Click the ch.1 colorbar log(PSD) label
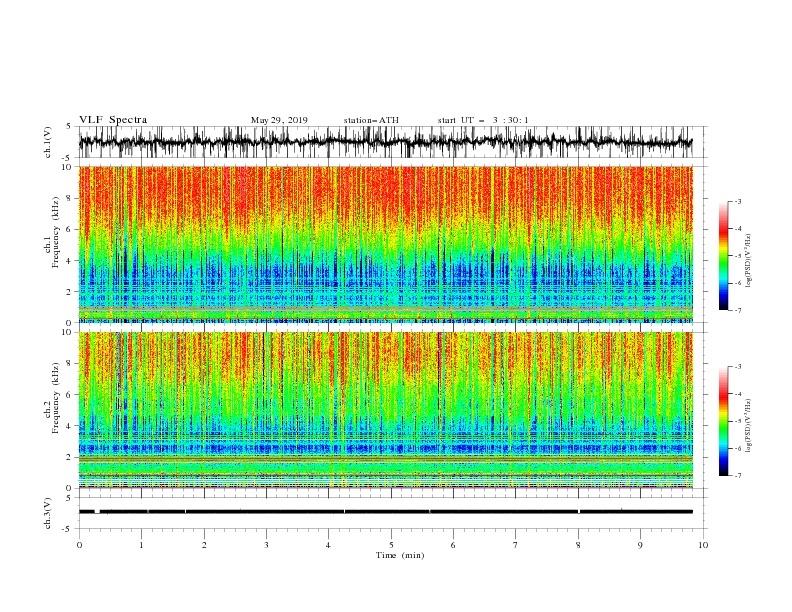The image size is (792, 612). pos(748,261)
